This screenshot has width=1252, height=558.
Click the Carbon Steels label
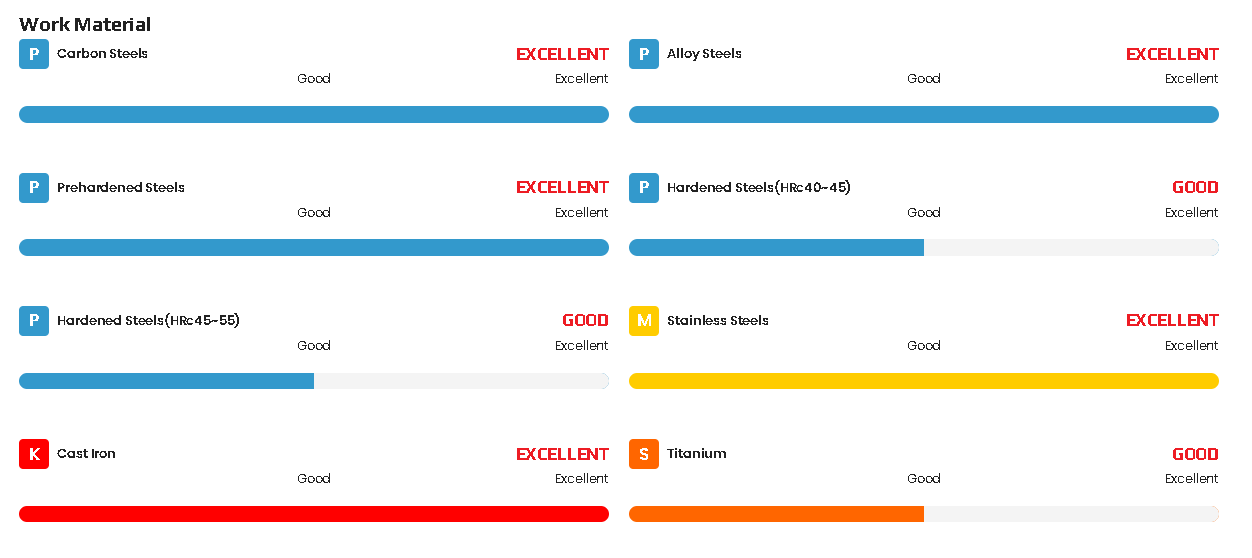pos(102,54)
